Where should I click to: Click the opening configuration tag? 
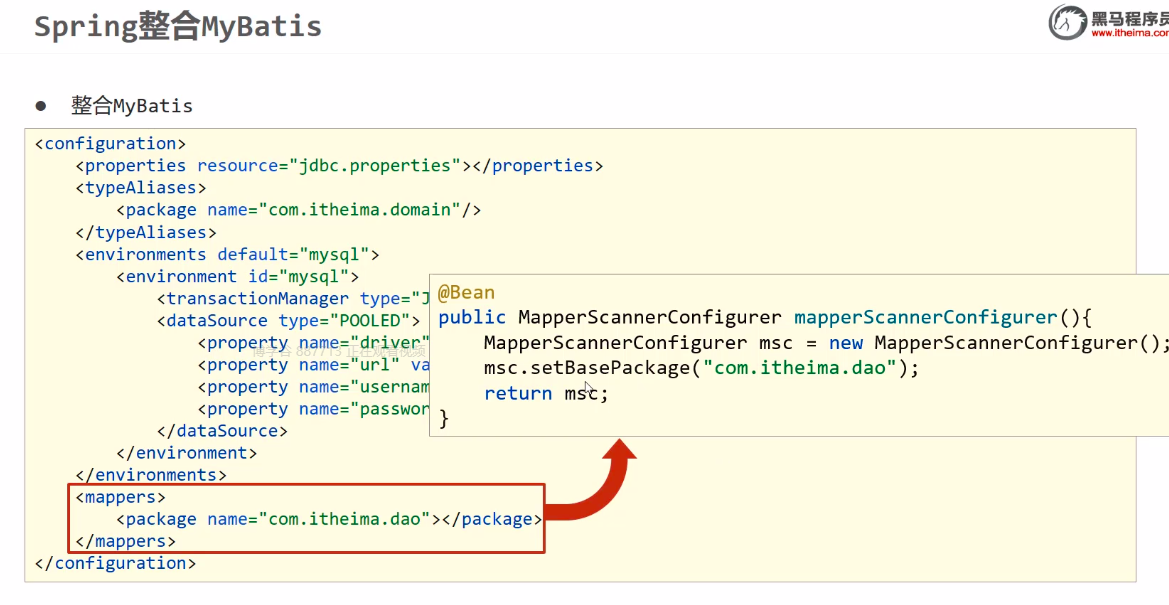(x=110, y=143)
